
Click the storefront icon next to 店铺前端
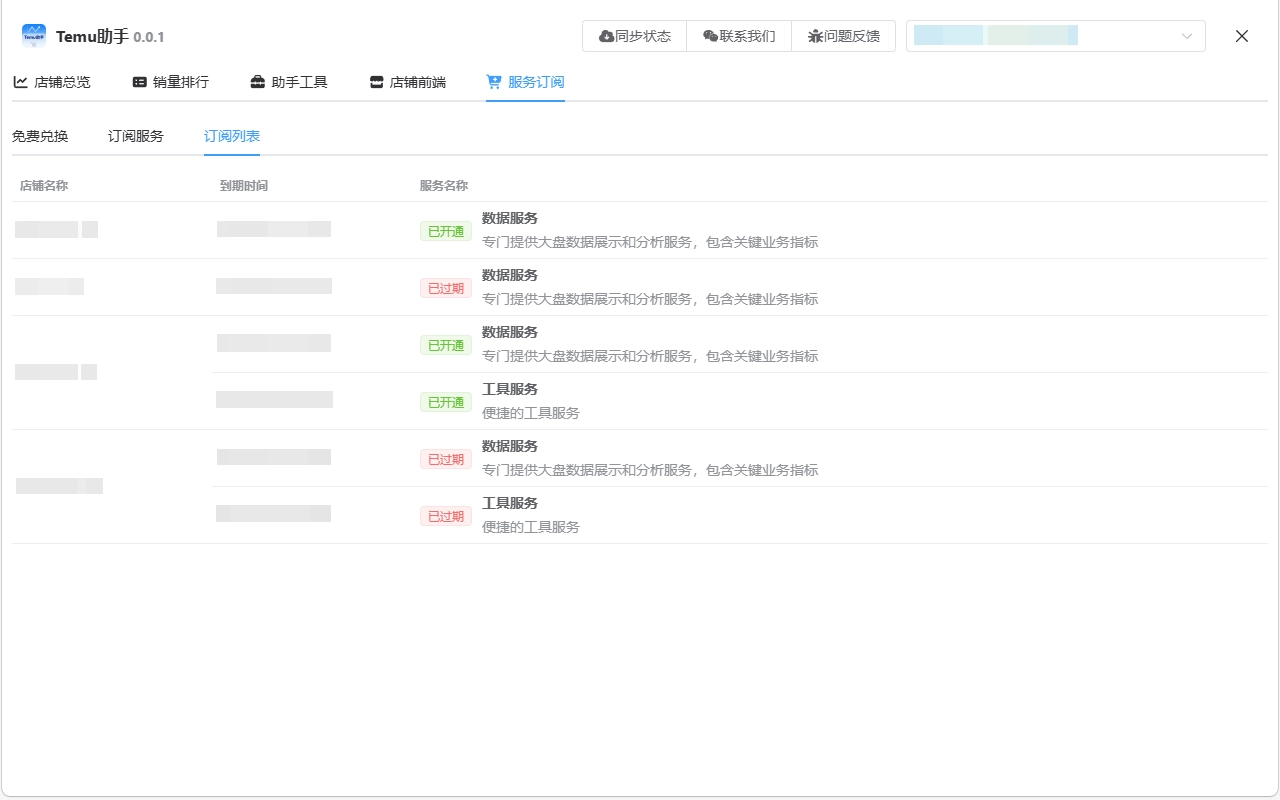375,82
